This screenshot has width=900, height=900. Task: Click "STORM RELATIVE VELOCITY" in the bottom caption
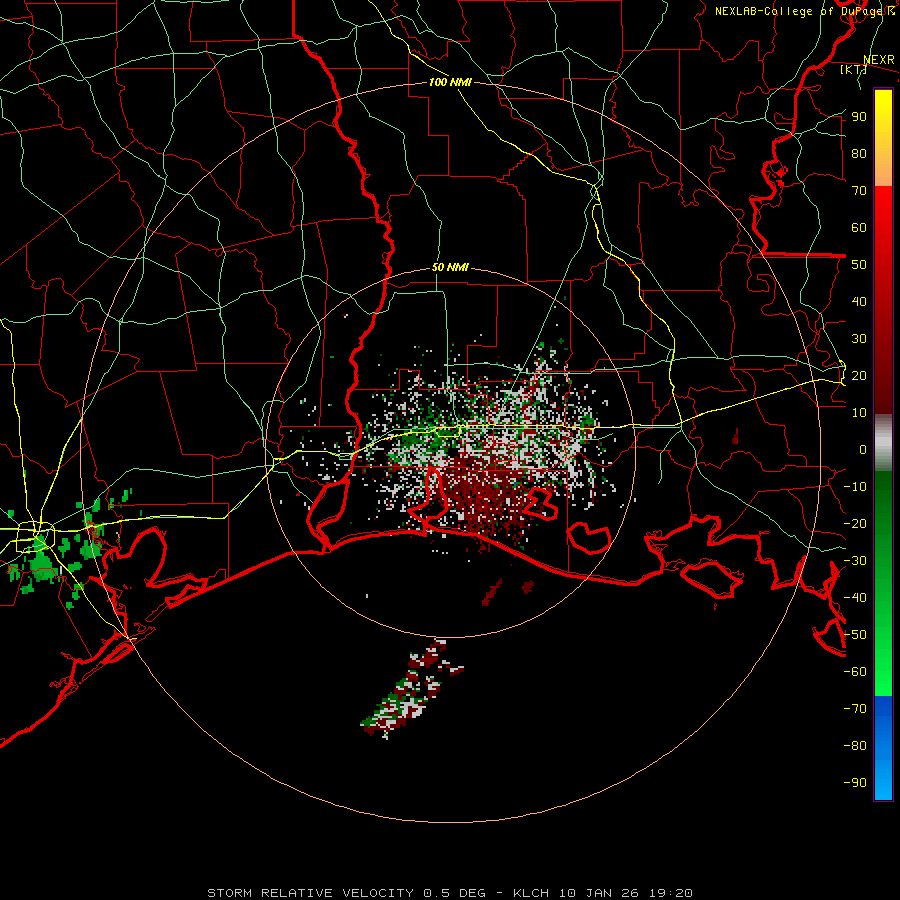click(310, 893)
